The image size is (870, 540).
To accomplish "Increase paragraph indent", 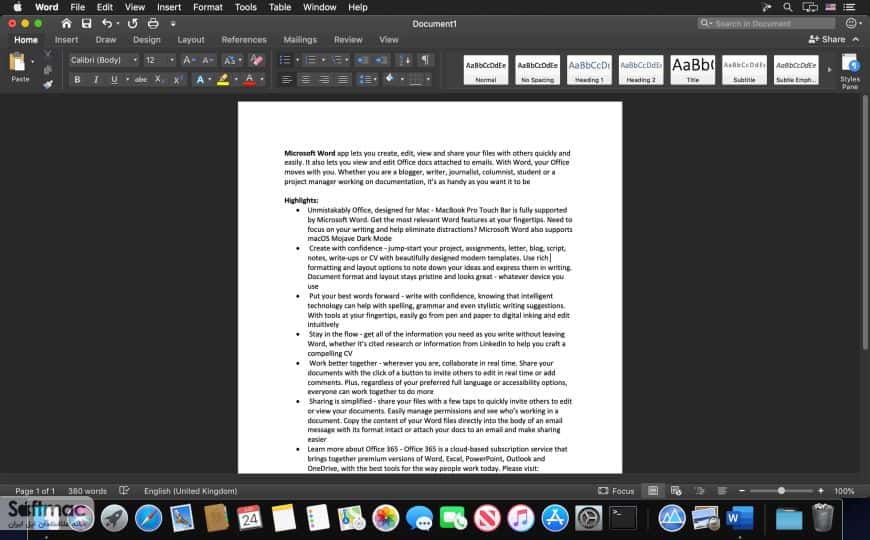I will point(382,60).
